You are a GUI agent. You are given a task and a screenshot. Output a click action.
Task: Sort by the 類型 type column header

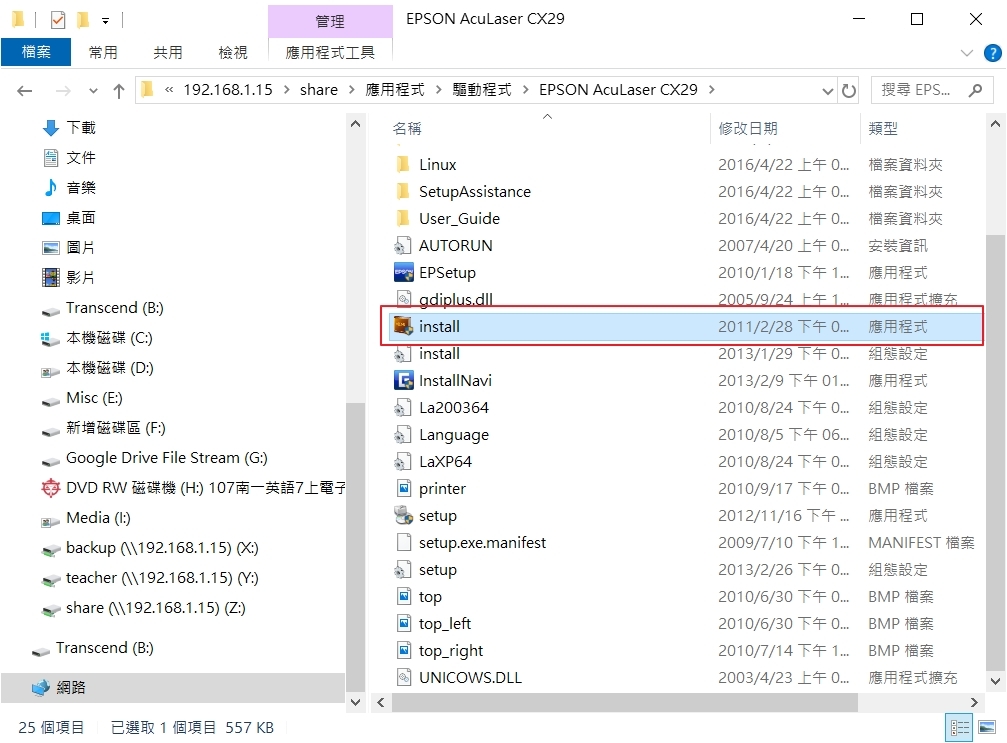tap(922, 128)
